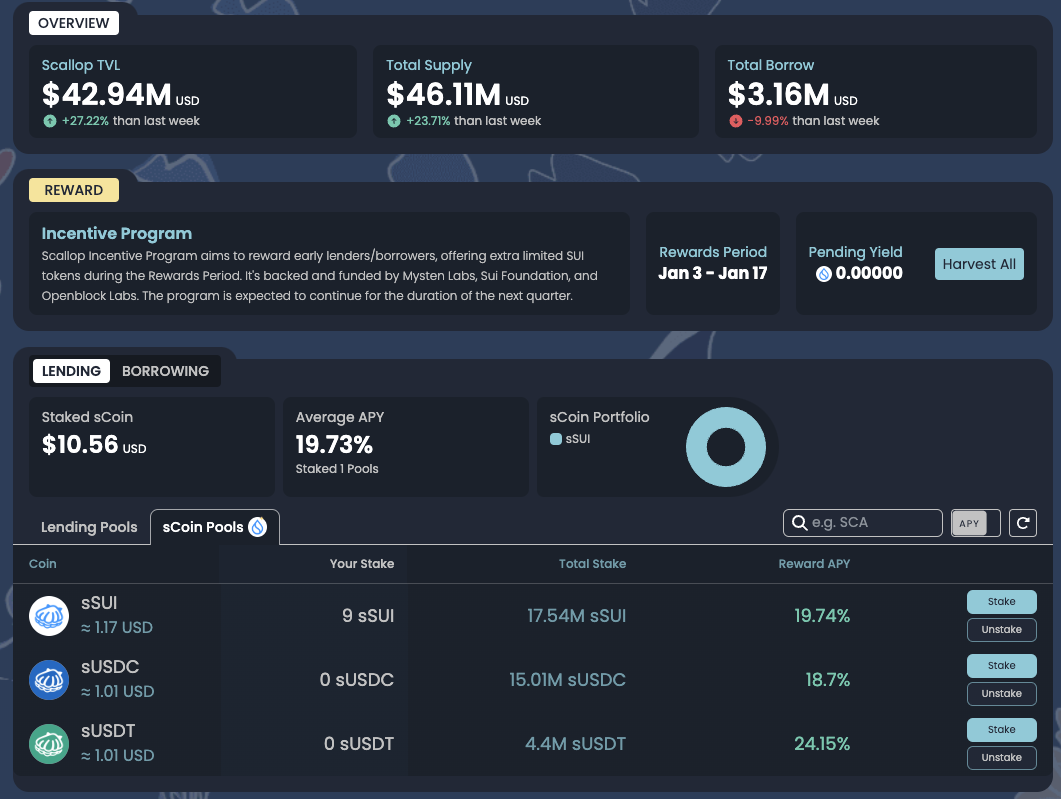Click the green up arrow under Scallop TVL

[x=50, y=121]
